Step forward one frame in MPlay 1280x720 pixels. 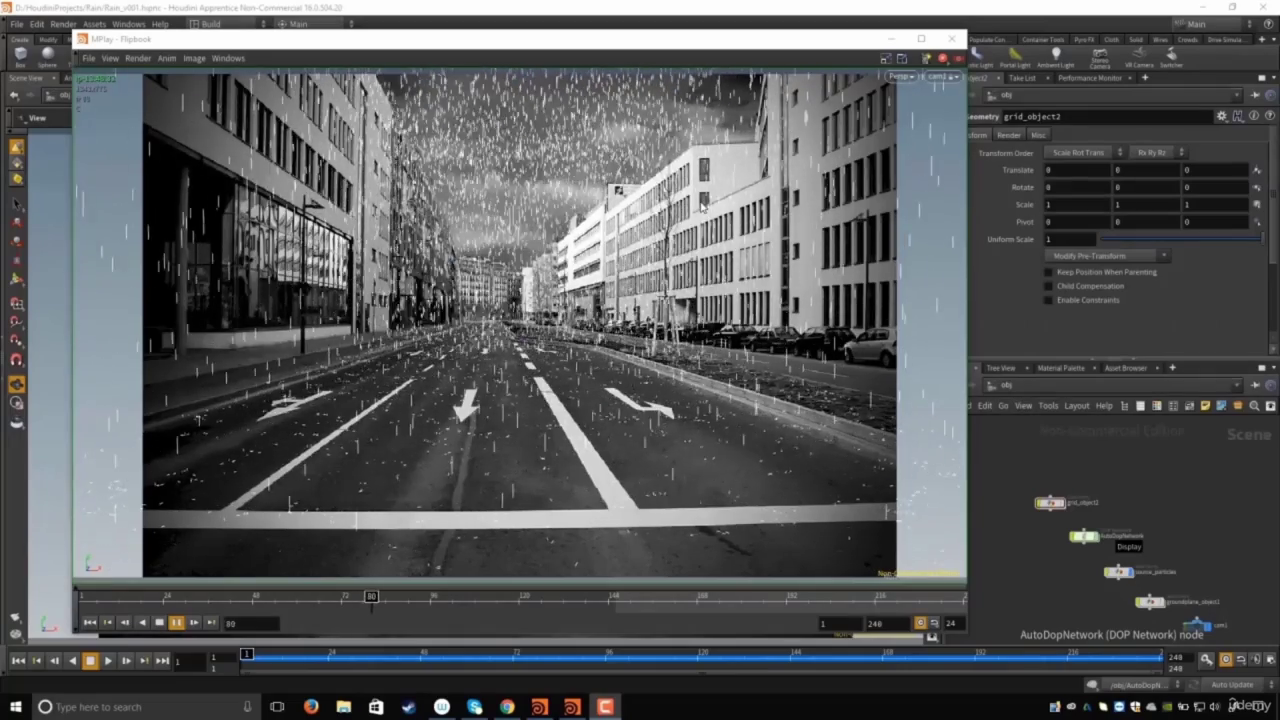pyautogui.click(x=194, y=623)
